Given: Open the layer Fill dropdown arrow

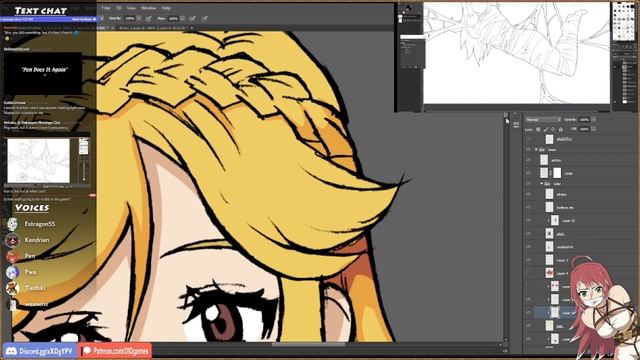Looking at the screenshot, I should (593, 129).
